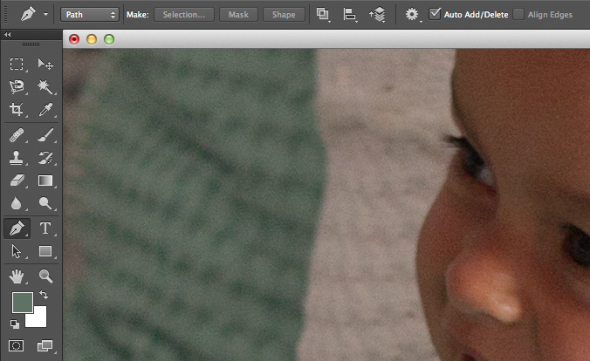Uncheck the Auto Add/Delete checkbox
The image size is (590, 361).
pyautogui.click(x=435, y=14)
